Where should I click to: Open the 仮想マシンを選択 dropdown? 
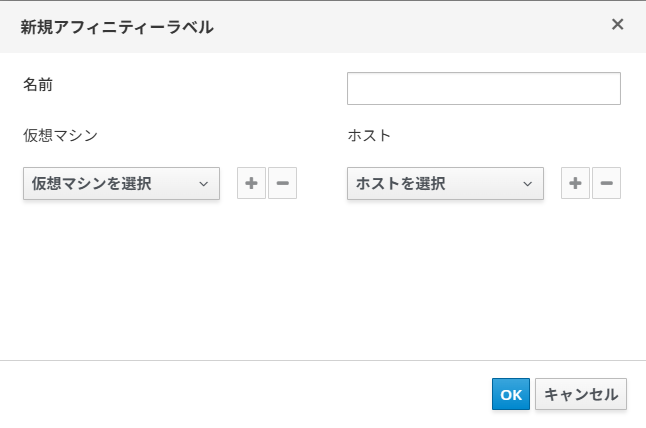click(x=110, y=184)
